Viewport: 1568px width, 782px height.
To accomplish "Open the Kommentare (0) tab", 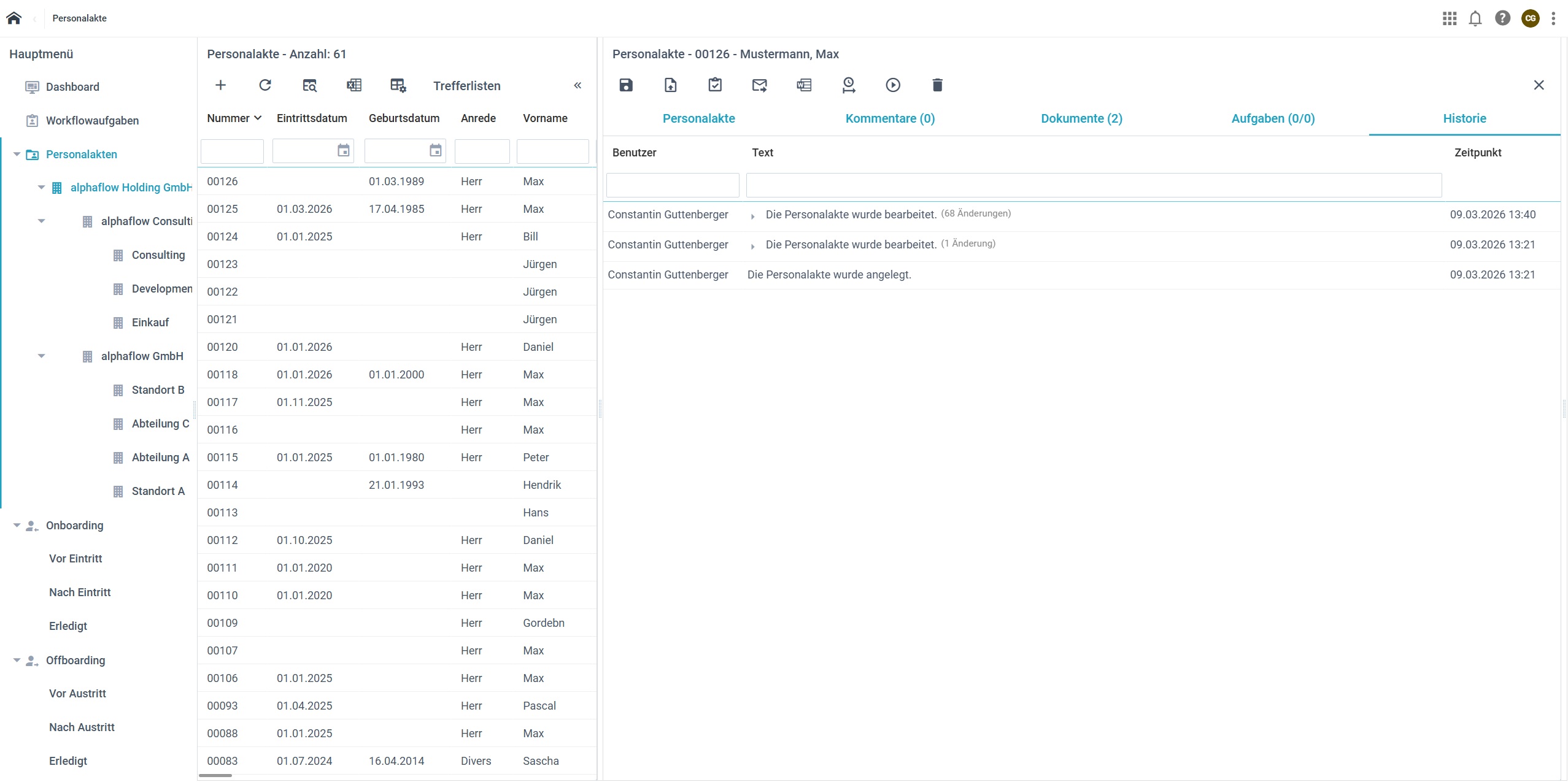I will click(x=890, y=118).
